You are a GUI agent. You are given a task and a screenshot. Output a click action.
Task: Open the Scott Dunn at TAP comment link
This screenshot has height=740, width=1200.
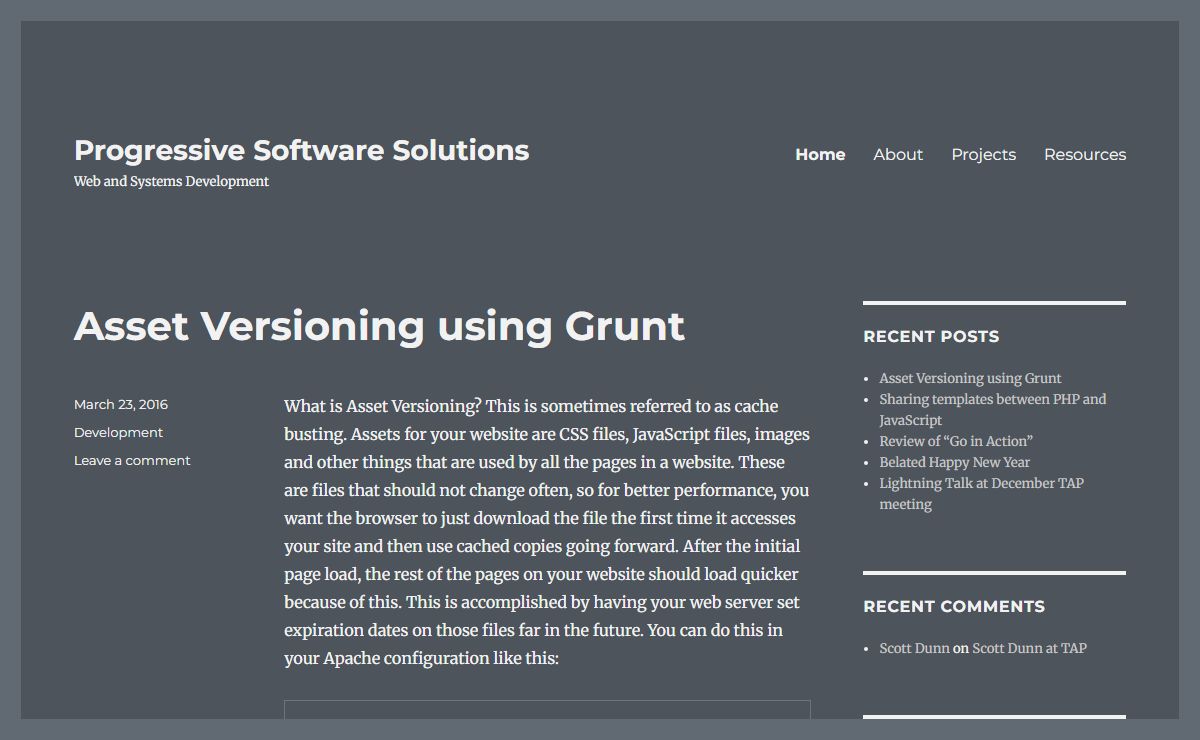(1029, 648)
